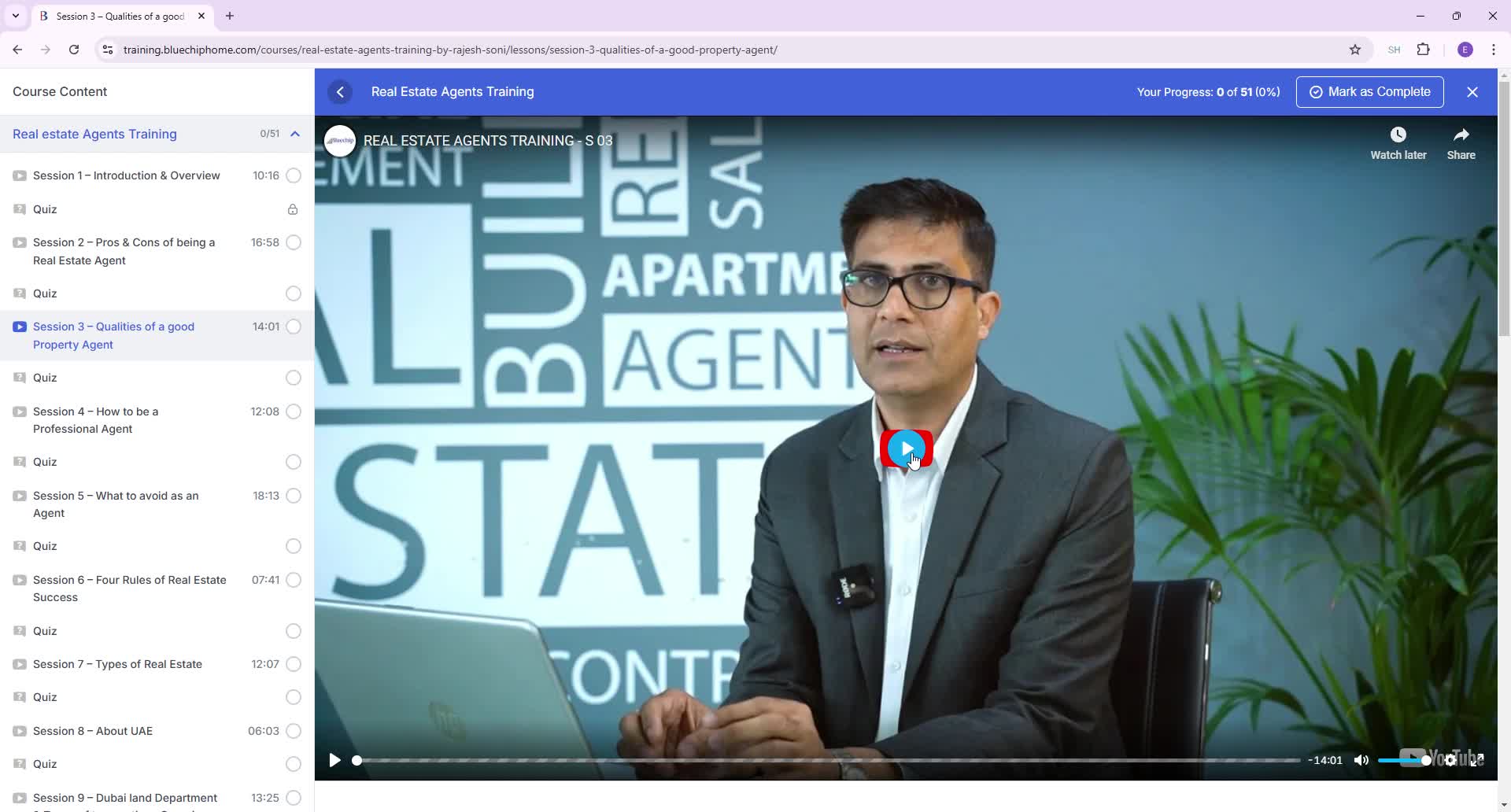Go back using the course back arrow
This screenshot has height=812, width=1511.
(339, 91)
